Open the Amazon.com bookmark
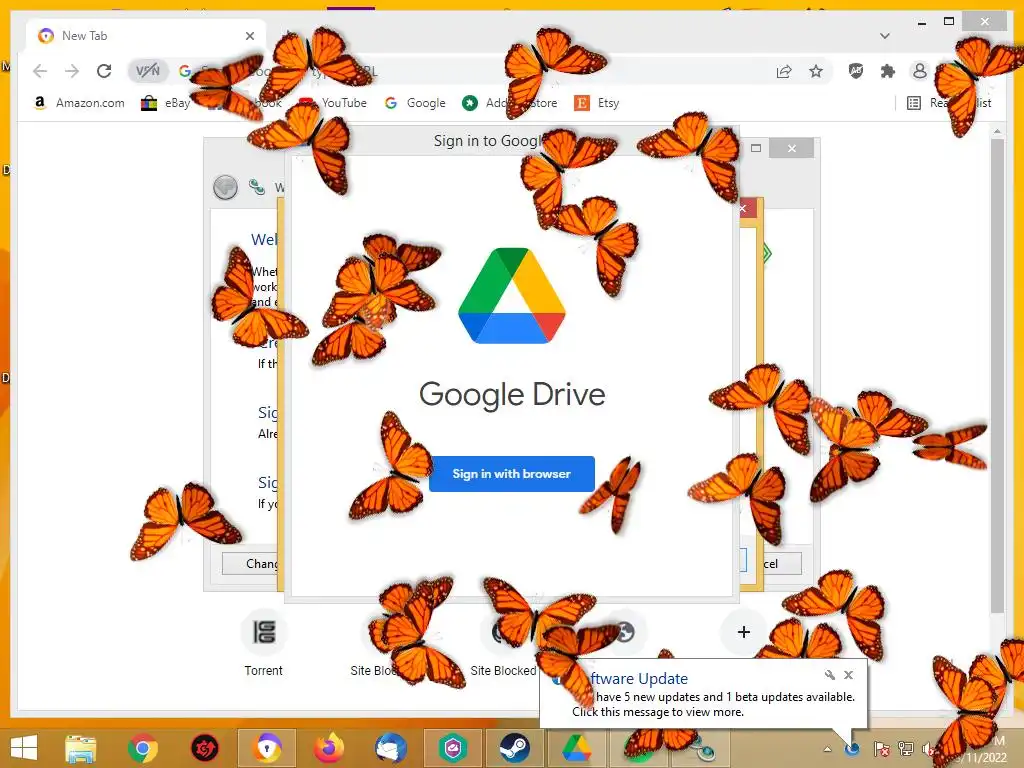Image resolution: width=1024 pixels, height=768 pixels. coord(79,103)
